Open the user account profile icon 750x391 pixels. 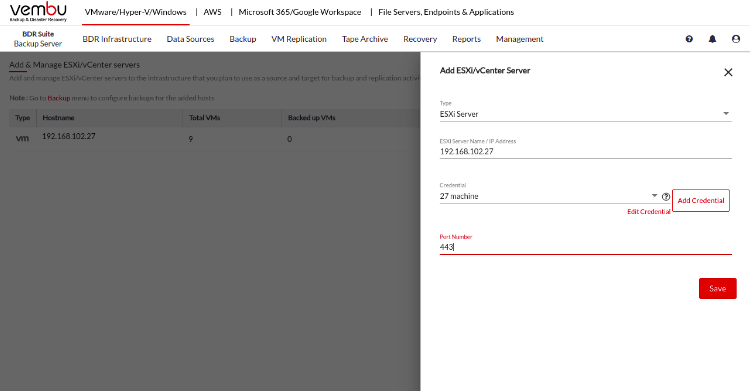click(x=736, y=39)
